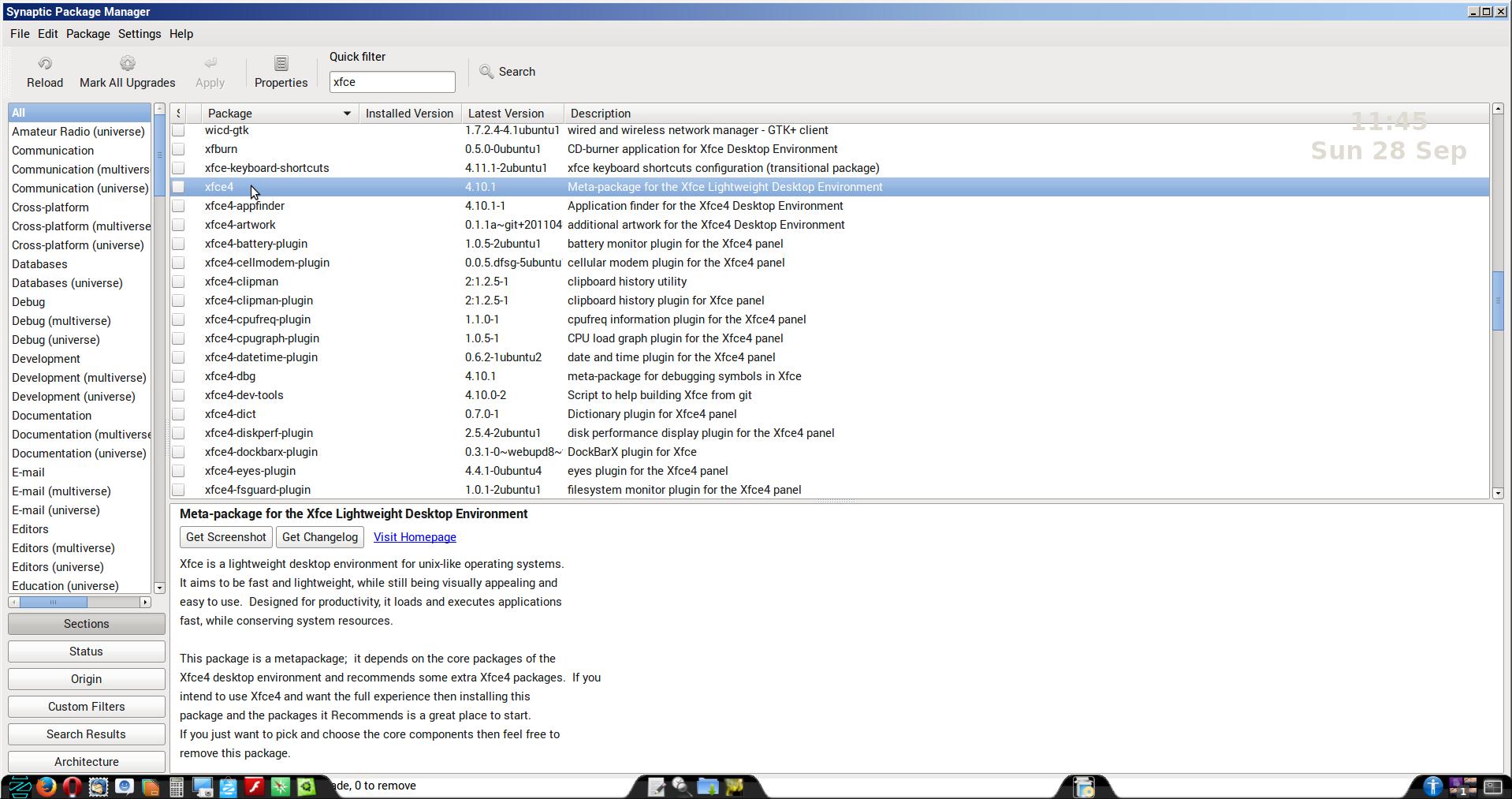Toggle the xfce4-eyes-plugin checkbox
This screenshot has height=799, width=1512.
pyautogui.click(x=178, y=471)
